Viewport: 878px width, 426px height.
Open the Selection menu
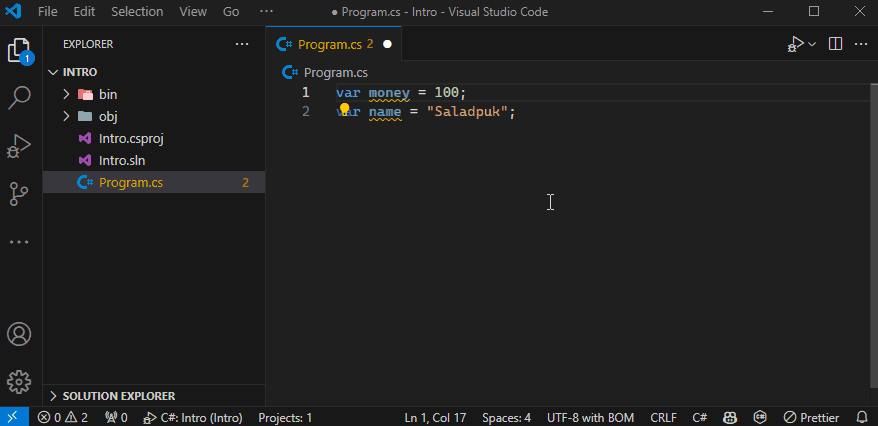(137, 12)
